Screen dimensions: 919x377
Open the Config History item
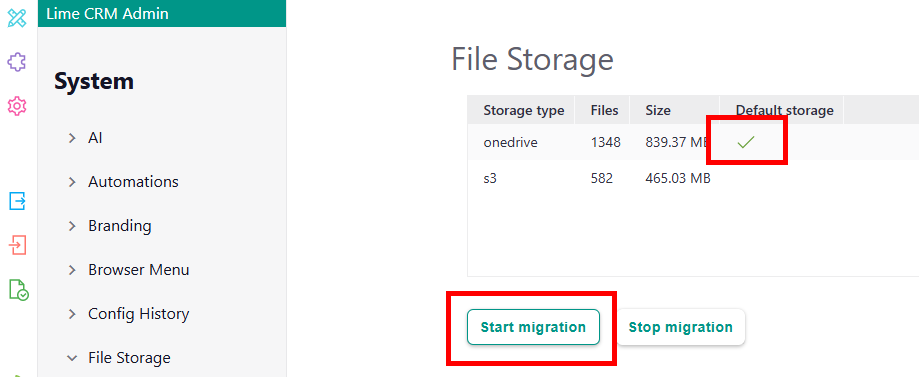point(138,314)
